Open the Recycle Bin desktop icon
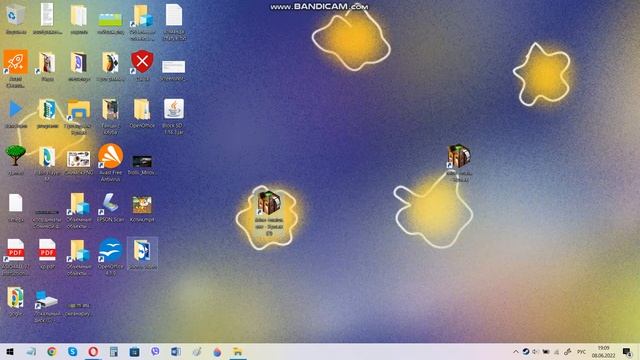 point(16,15)
